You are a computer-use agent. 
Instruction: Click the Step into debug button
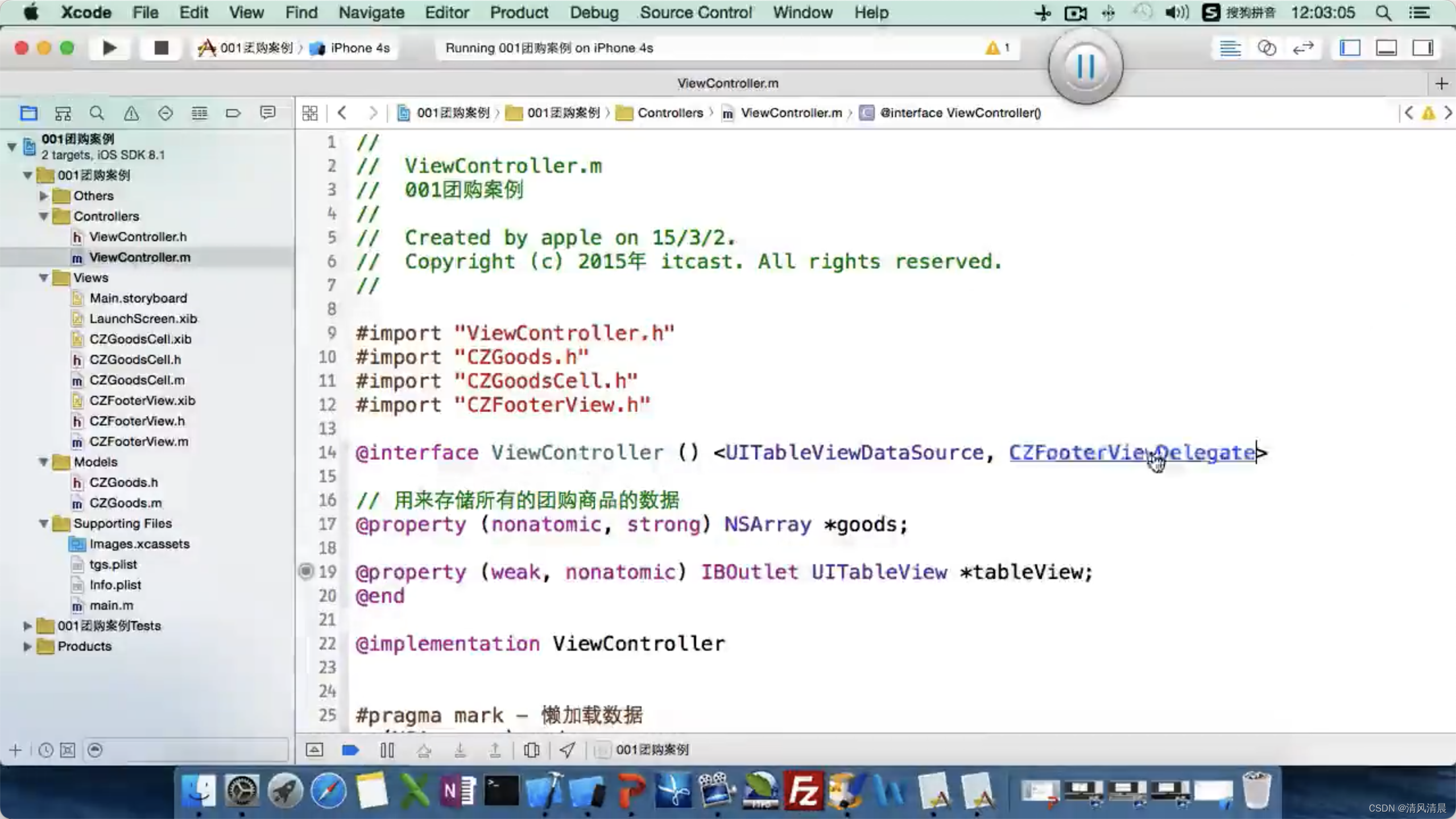pos(460,750)
